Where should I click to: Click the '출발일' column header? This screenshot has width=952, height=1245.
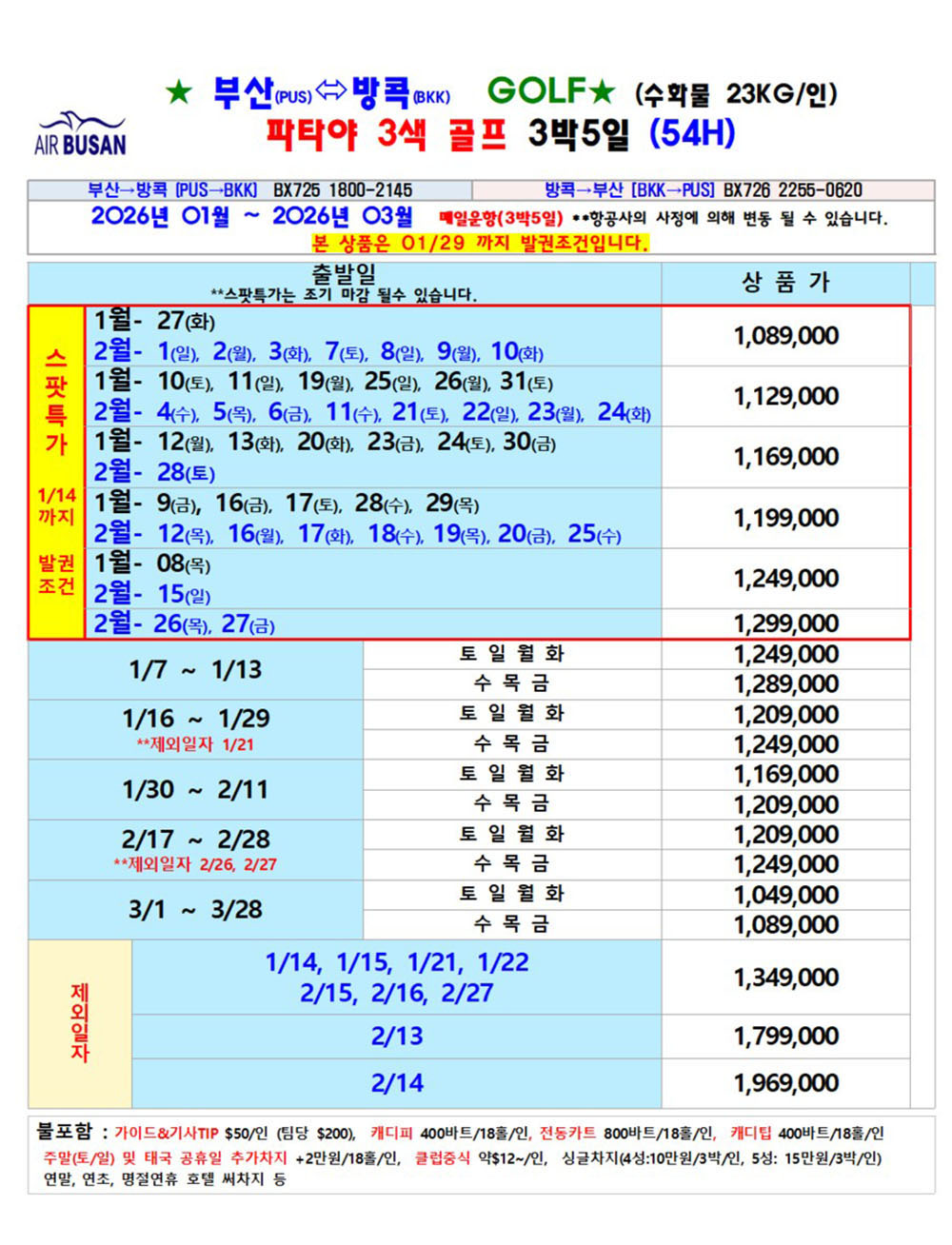point(344,274)
